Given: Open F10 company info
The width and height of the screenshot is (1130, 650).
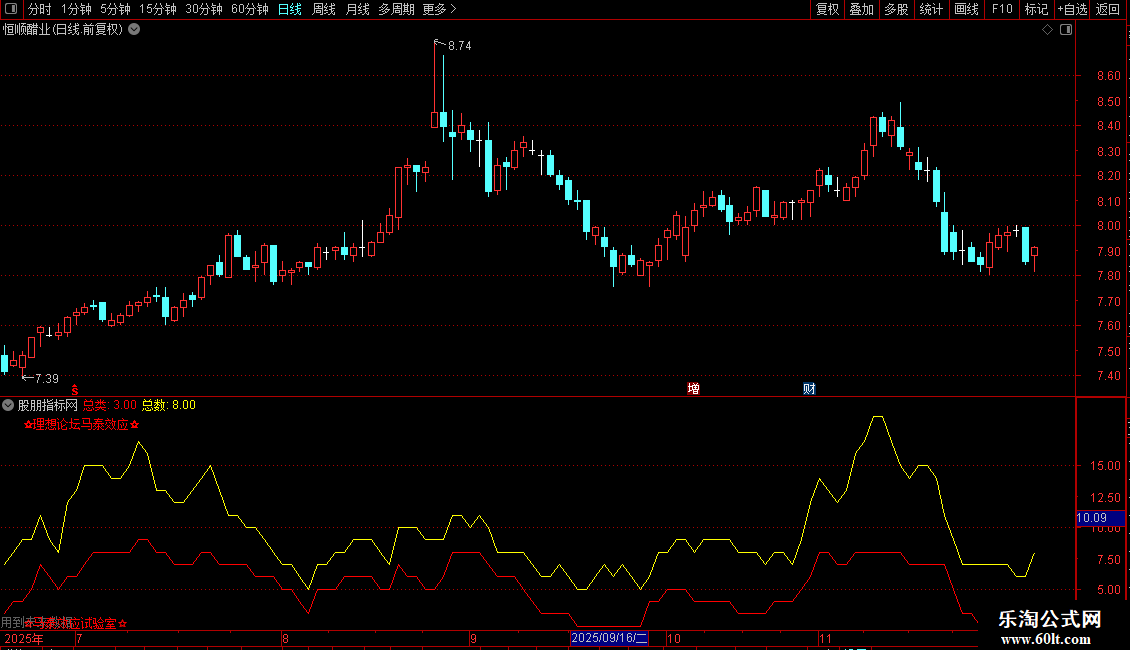Looking at the screenshot, I should coord(1002,9).
